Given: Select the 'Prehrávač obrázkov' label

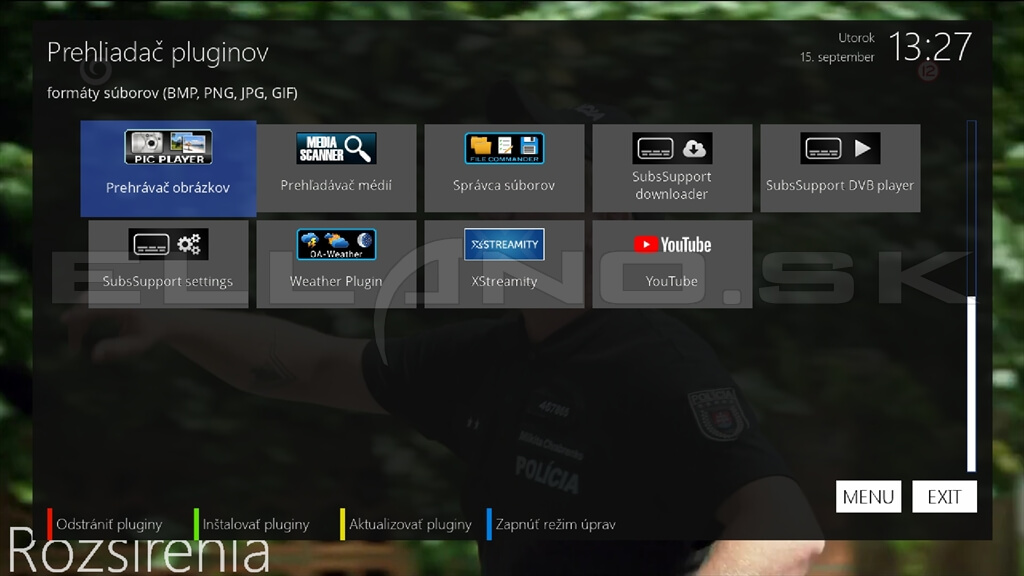Looking at the screenshot, I should pyautogui.click(x=168, y=188).
